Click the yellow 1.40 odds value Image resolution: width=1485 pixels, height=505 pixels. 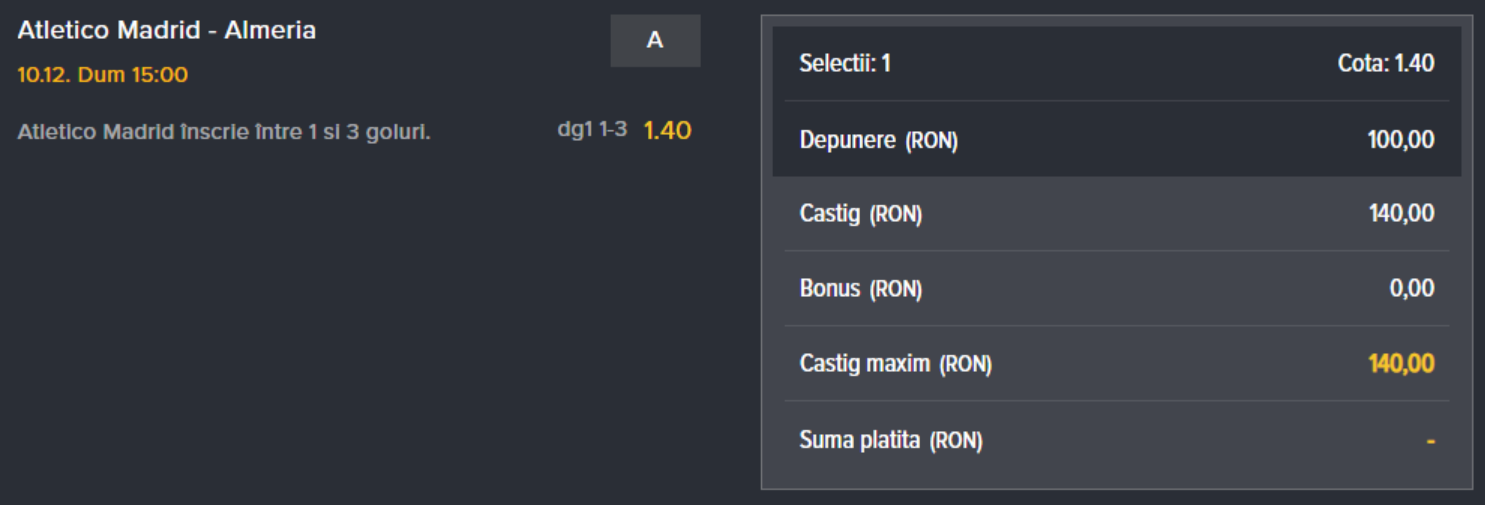[x=667, y=130]
